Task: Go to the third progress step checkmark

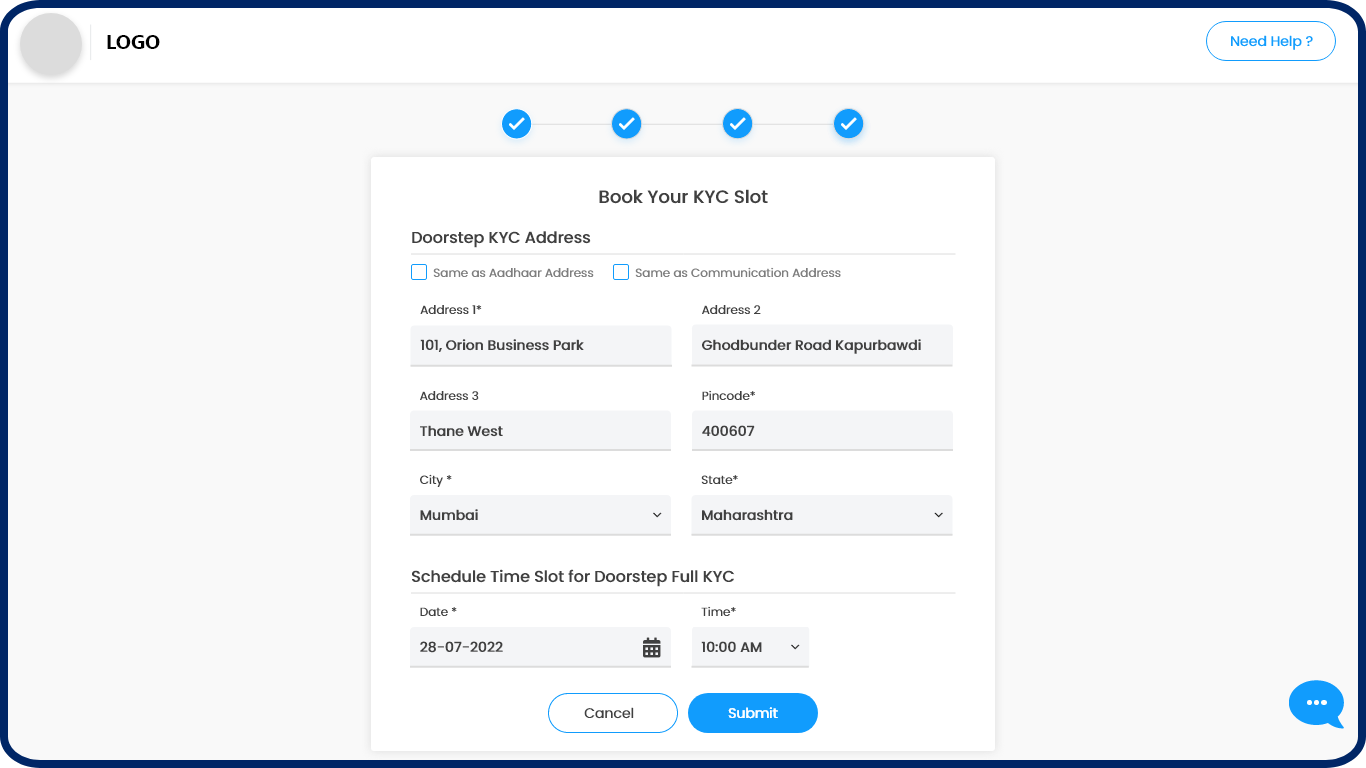Action: 737,124
